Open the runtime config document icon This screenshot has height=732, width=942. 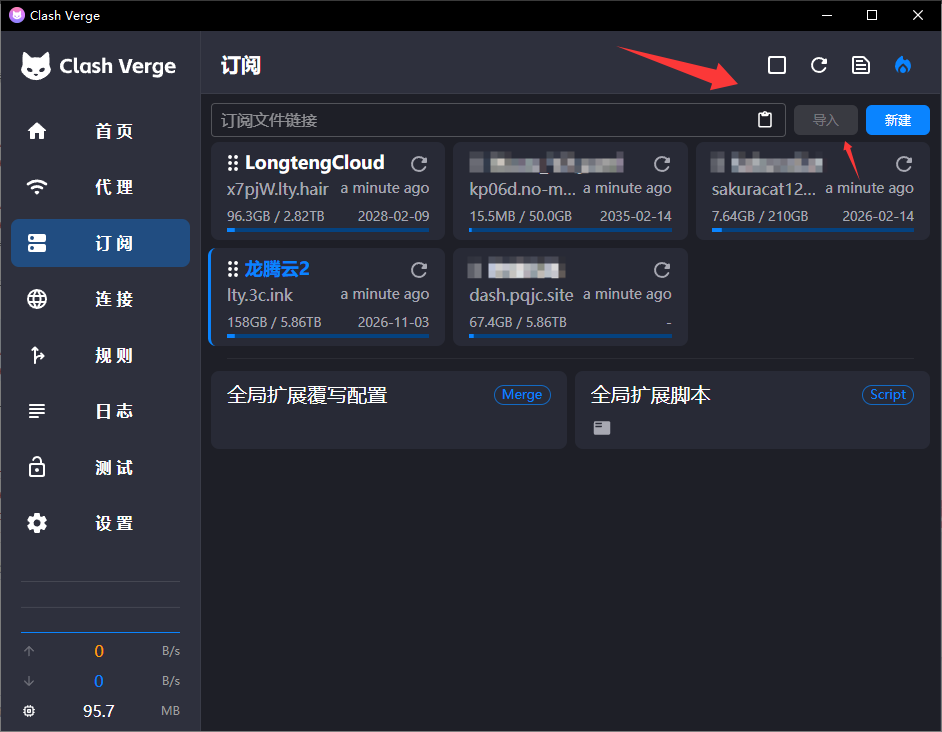pyautogui.click(x=860, y=65)
